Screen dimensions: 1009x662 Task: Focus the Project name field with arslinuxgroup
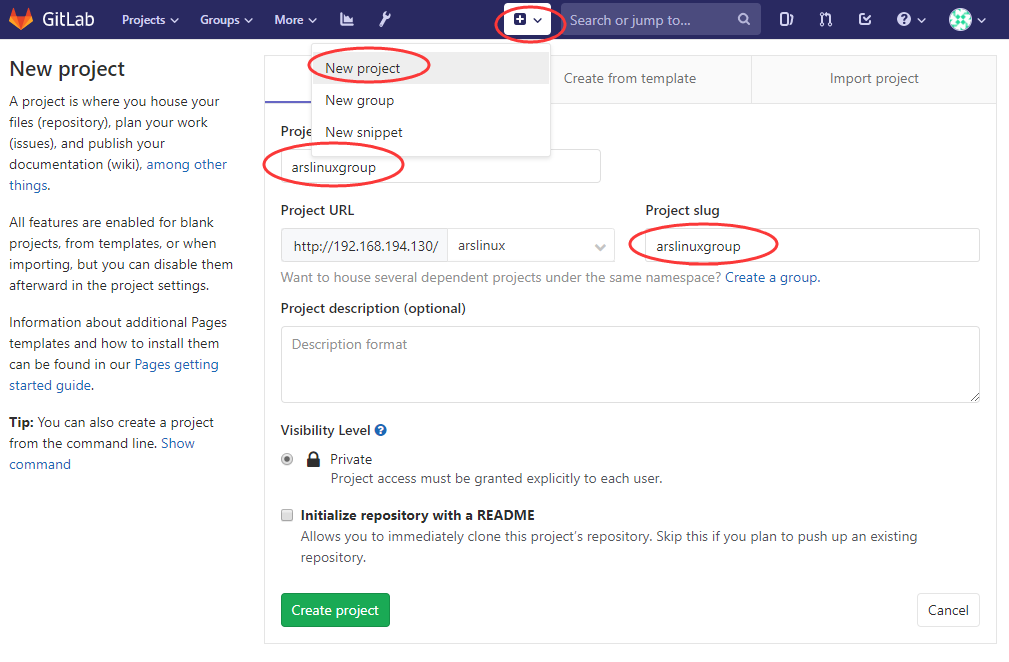coord(441,167)
